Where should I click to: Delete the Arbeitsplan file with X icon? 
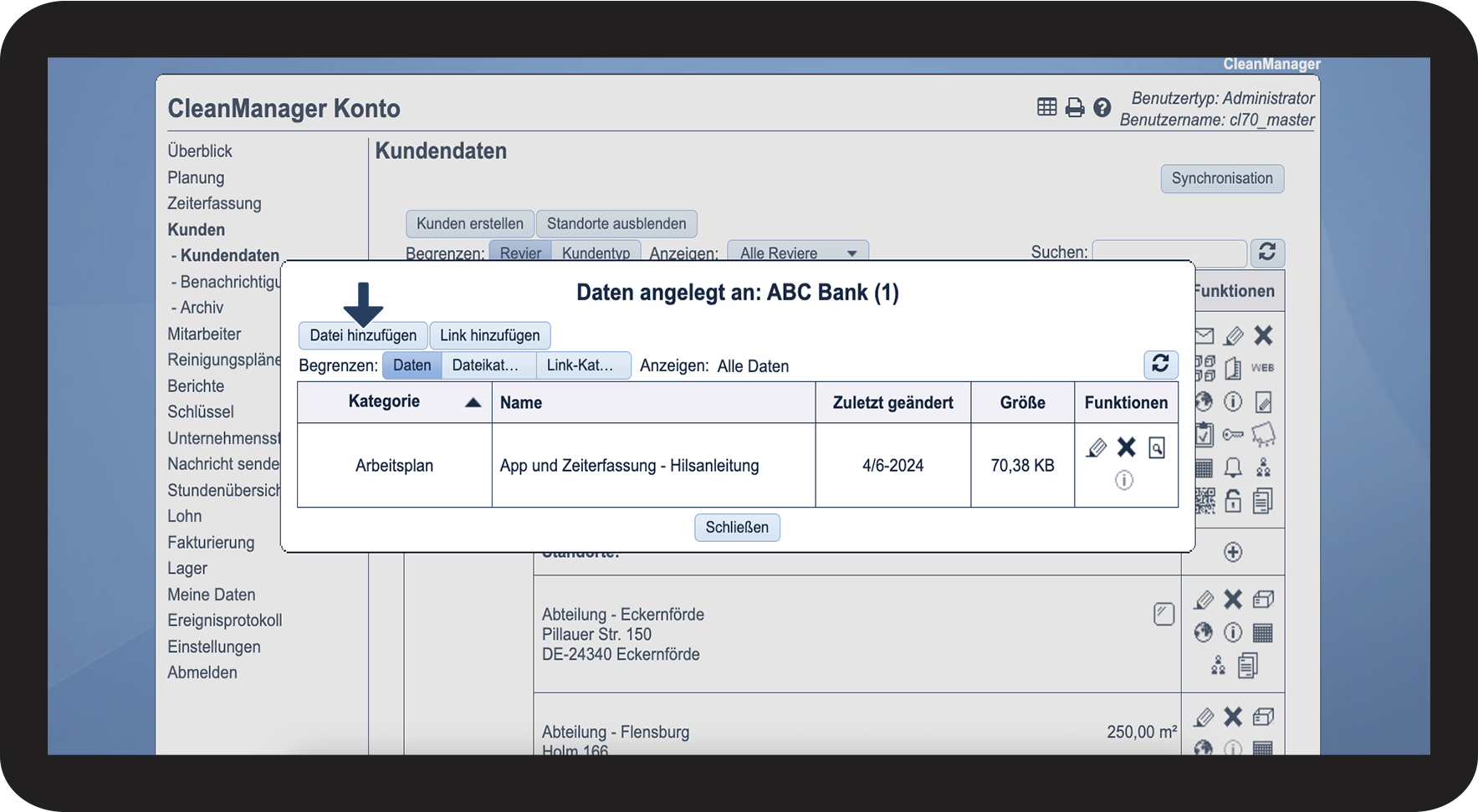[1127, 447]
